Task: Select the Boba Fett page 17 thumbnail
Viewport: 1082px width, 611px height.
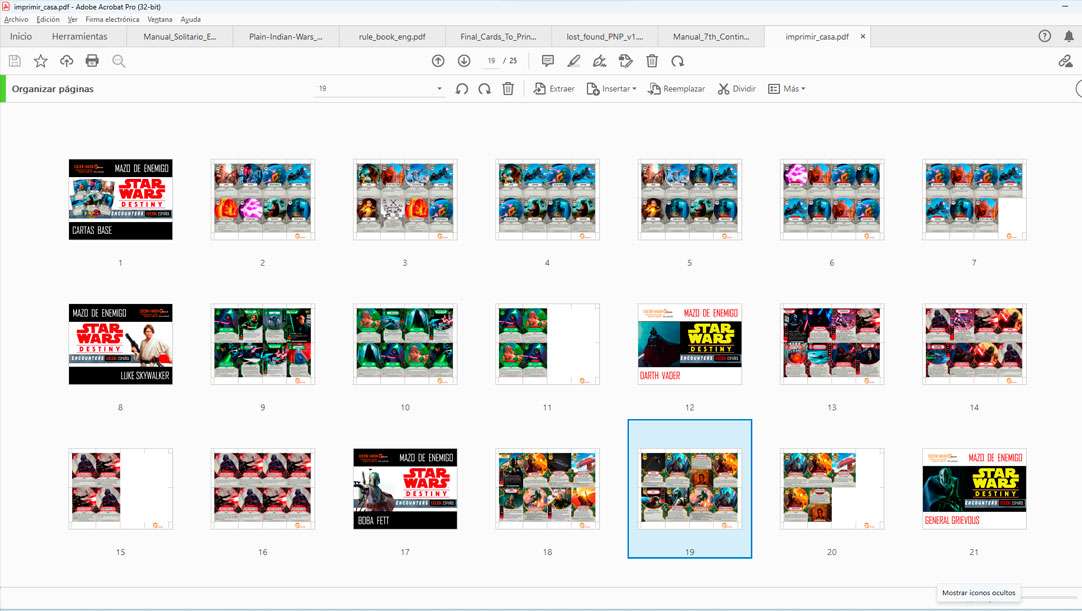Action: pos(405,489)
